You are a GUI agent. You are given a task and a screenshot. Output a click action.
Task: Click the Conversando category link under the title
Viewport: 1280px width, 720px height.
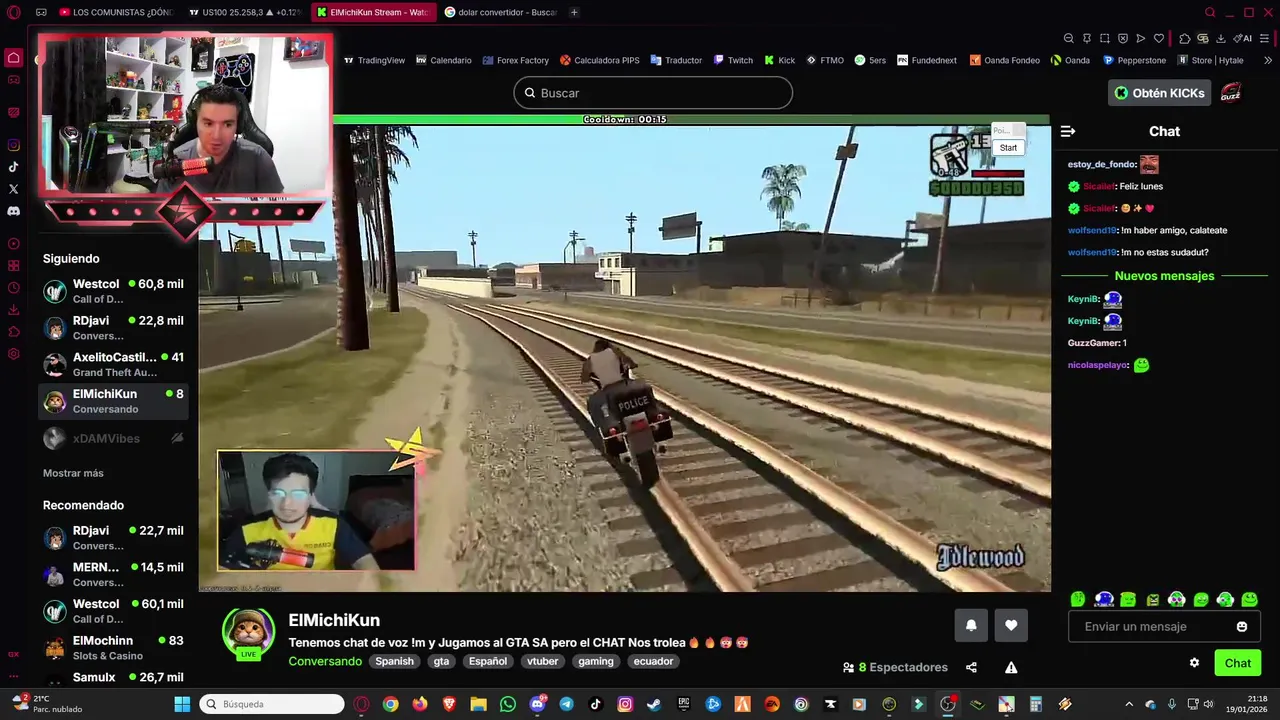tap(325, 661)
